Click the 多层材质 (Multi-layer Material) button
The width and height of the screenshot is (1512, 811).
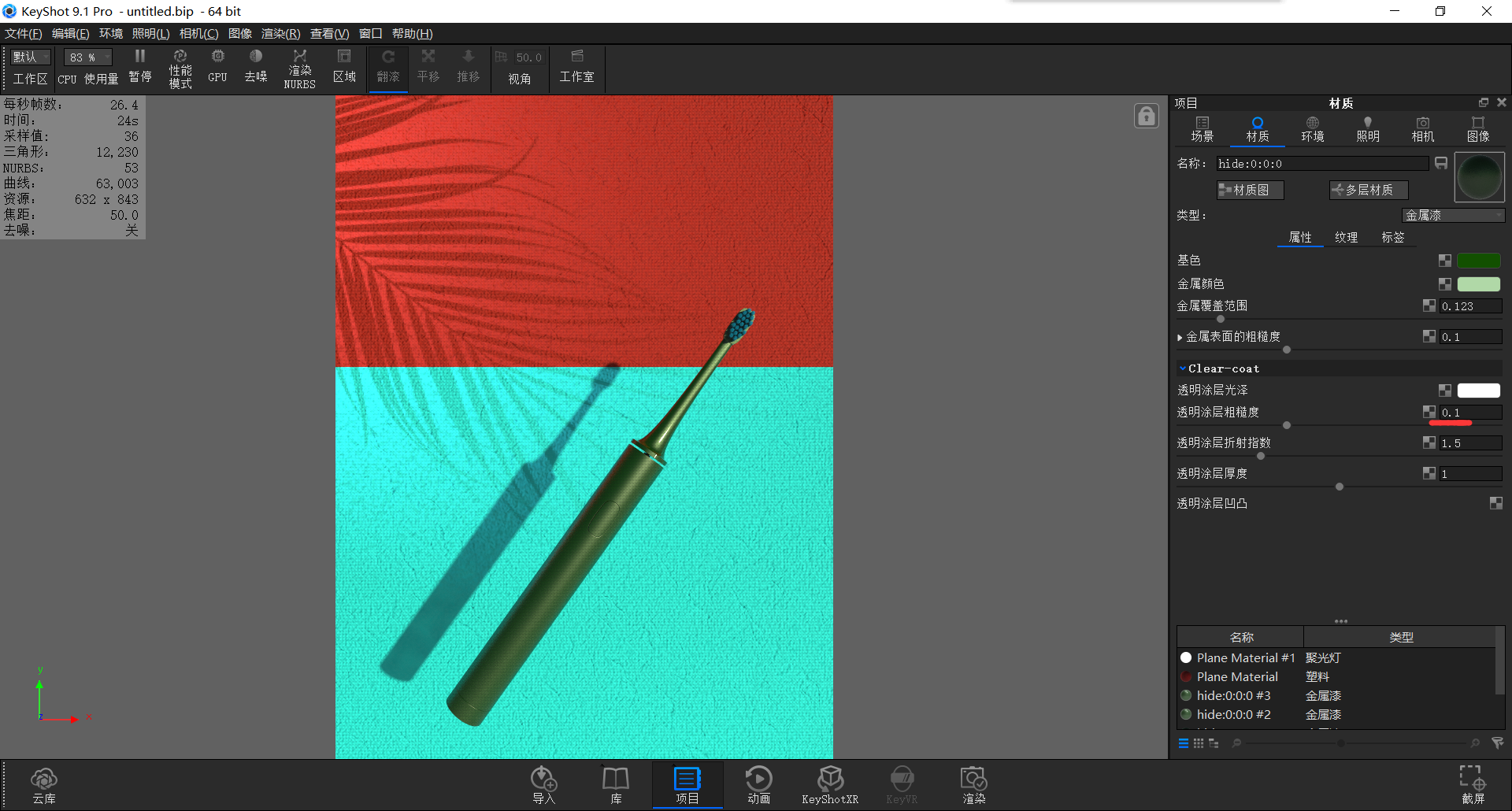tap(1368, 190)
